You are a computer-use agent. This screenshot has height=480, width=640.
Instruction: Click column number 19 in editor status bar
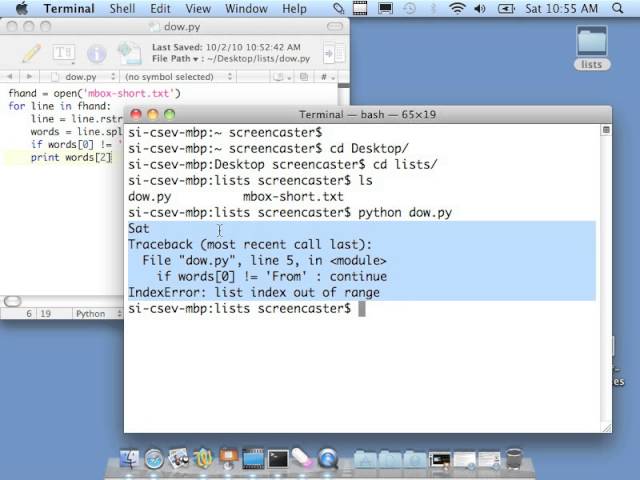[46, 313]
